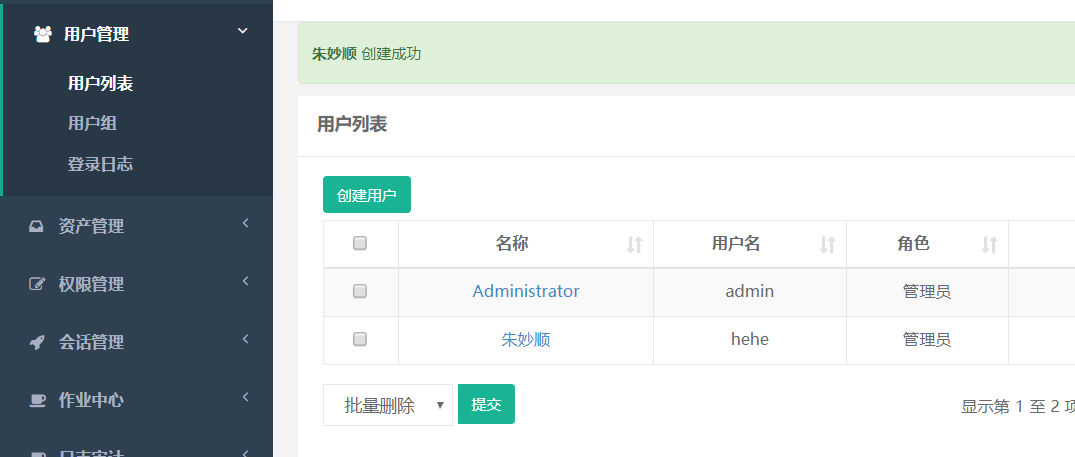Open the 登录日志 submenu item
The width and height of the screenshot is (1075, 457).
coord(100,164)
